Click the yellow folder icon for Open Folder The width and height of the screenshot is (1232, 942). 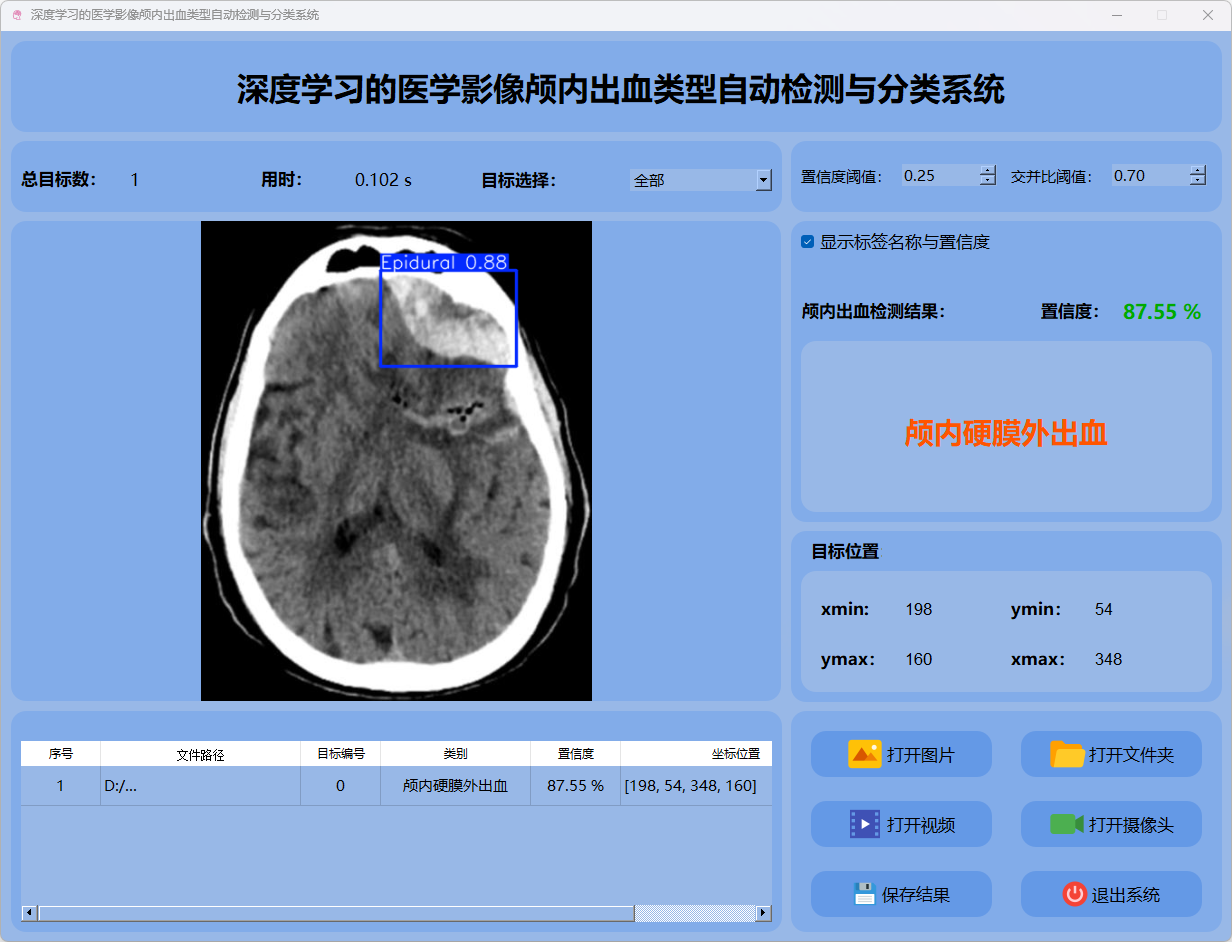click(x=1067, y=754)
